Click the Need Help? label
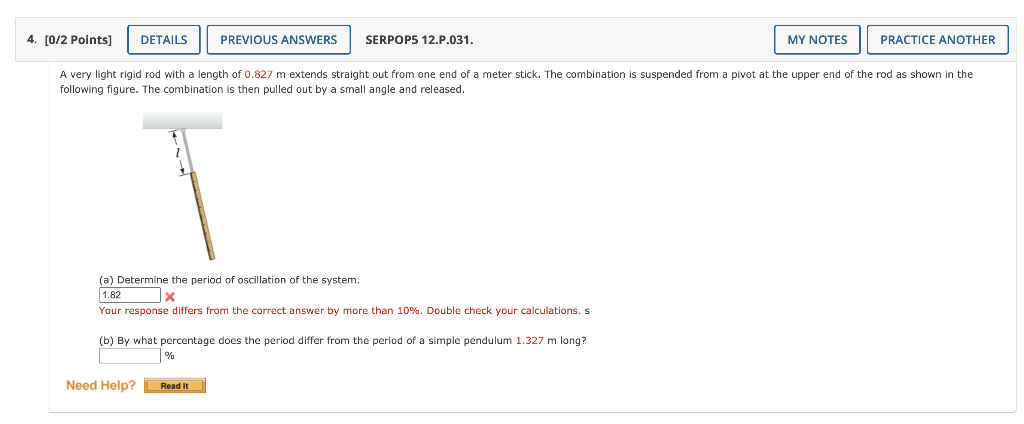Image resolution: width=1024 pixels, height=424 pixels. click(x=101, y=385)
